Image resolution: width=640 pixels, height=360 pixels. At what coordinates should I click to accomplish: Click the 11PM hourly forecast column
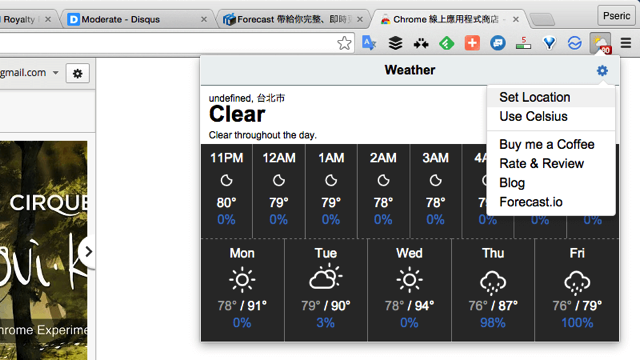pyautogui.click(x=227, y=191)
